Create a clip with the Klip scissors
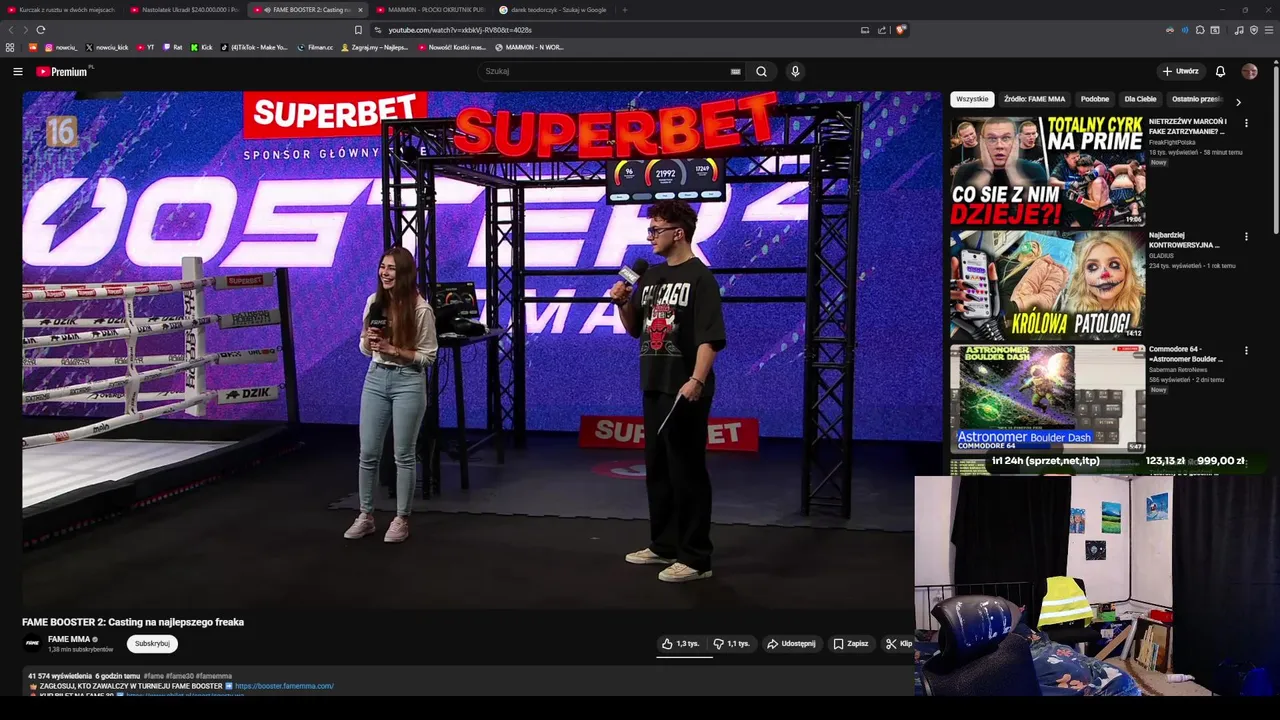 (898, 644)
